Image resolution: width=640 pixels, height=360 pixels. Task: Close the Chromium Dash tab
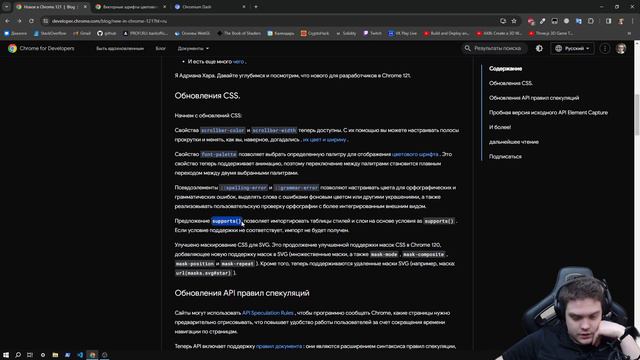pyautogui.click(x=244, y=7)
